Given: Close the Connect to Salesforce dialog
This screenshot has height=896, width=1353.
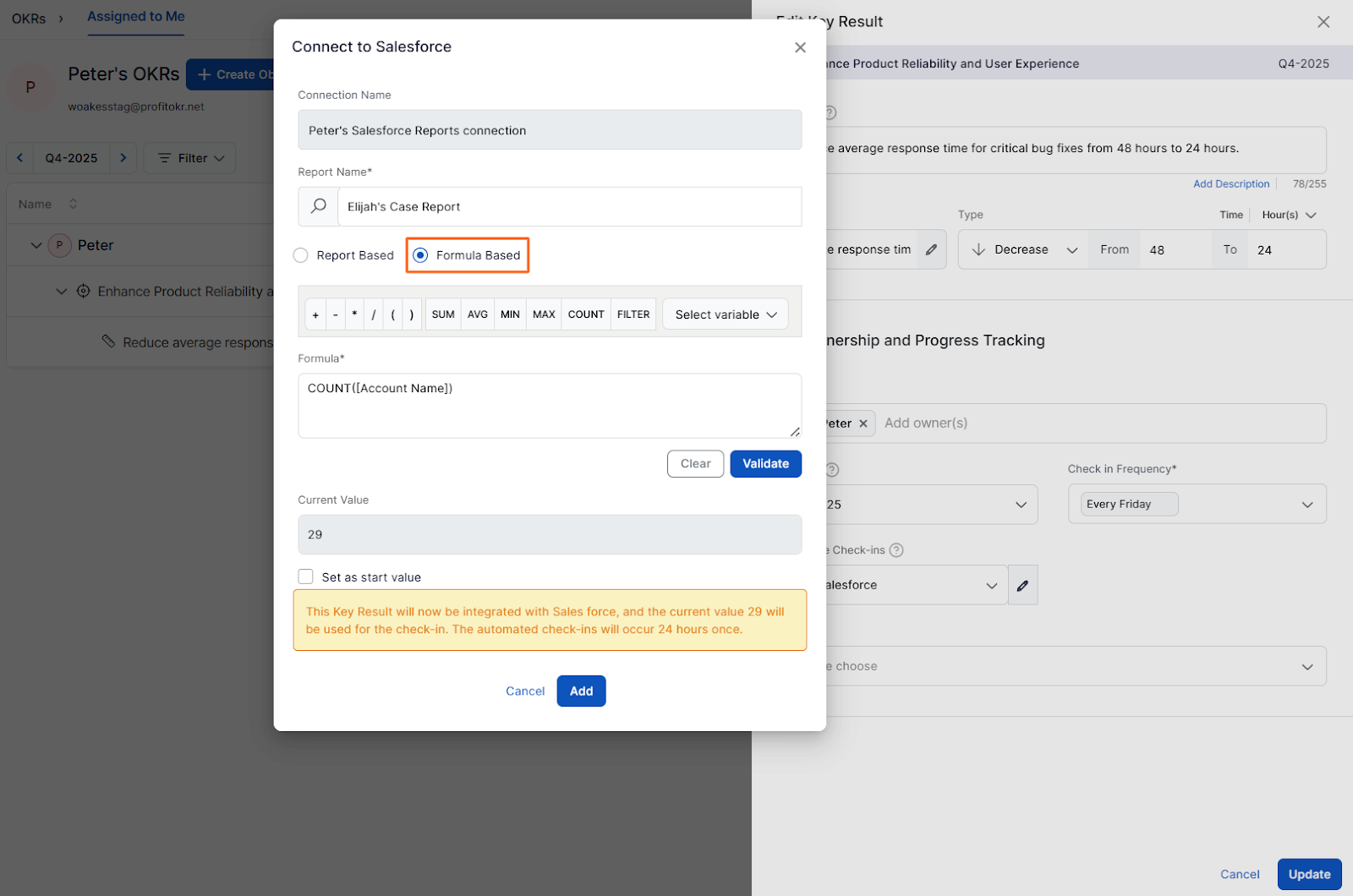Looking at the screenshot, I should [800, 47].
